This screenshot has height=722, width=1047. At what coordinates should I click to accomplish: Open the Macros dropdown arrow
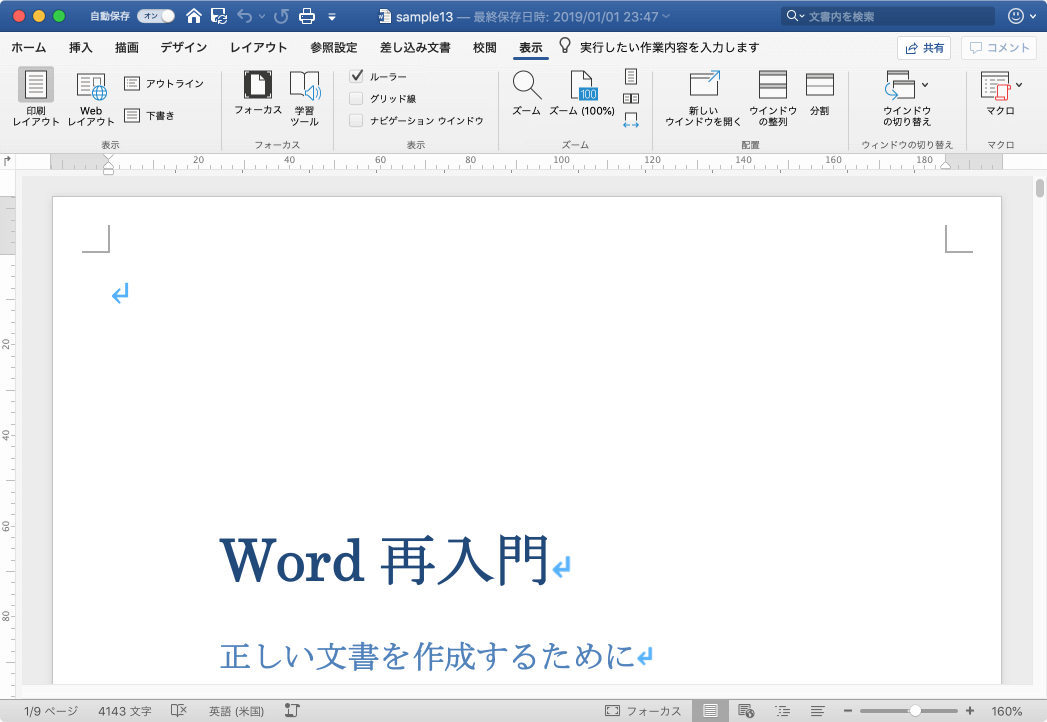(1019, 85)
